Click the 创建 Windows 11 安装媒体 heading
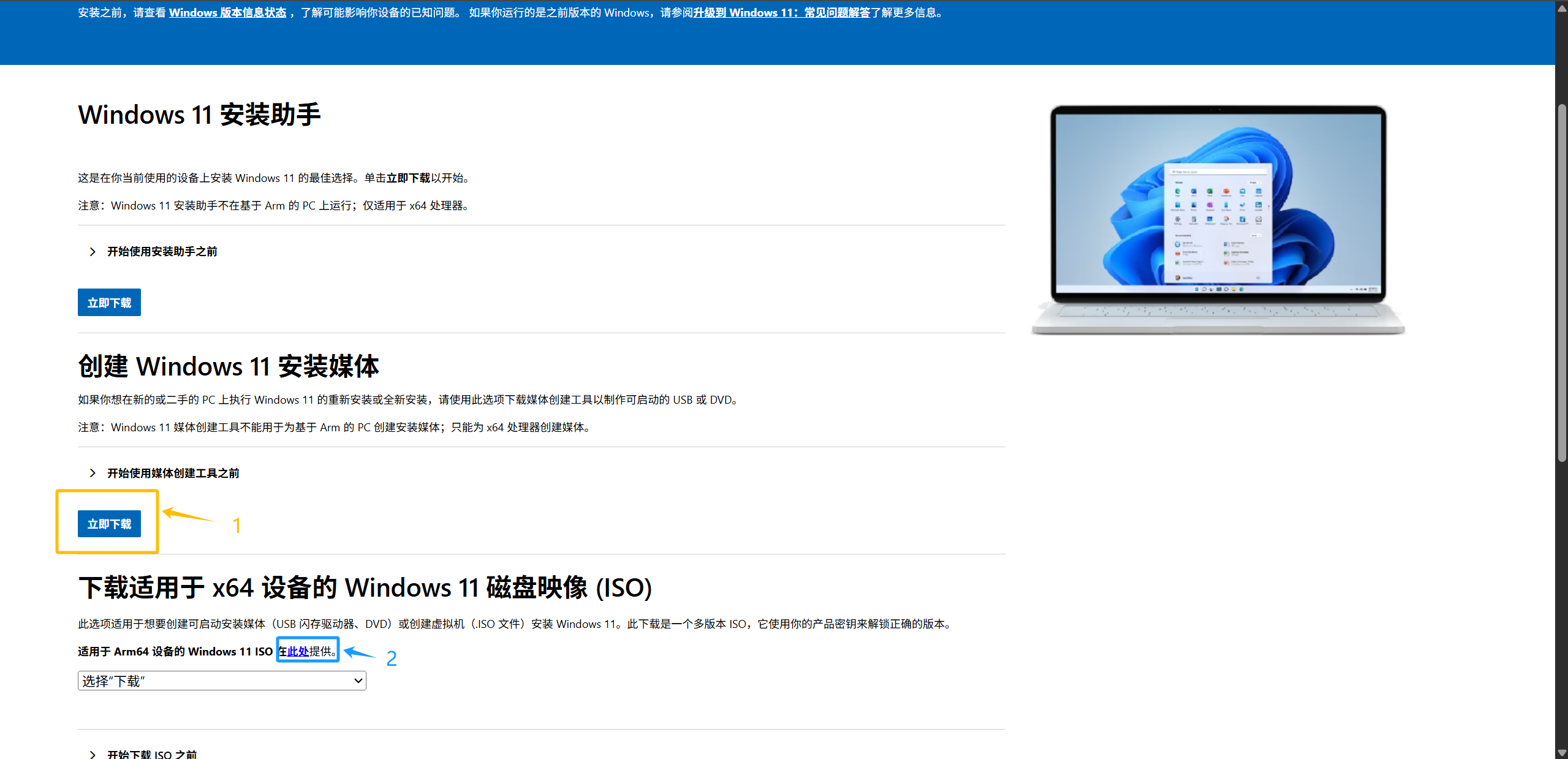The height and width of the screenshot is (759, 1568). tap(229, 366)
